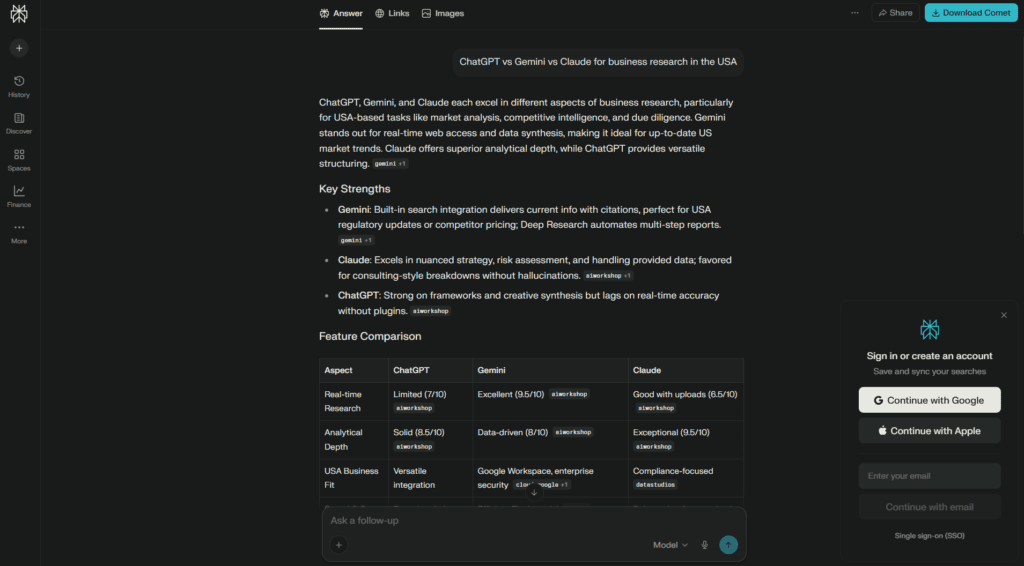The image size is (1024, 566).
Task: Click the Share button
Action: click(x=895, y=13)
